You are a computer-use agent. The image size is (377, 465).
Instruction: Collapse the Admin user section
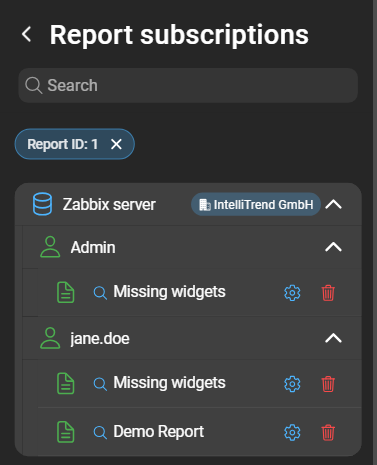(333, 247)
